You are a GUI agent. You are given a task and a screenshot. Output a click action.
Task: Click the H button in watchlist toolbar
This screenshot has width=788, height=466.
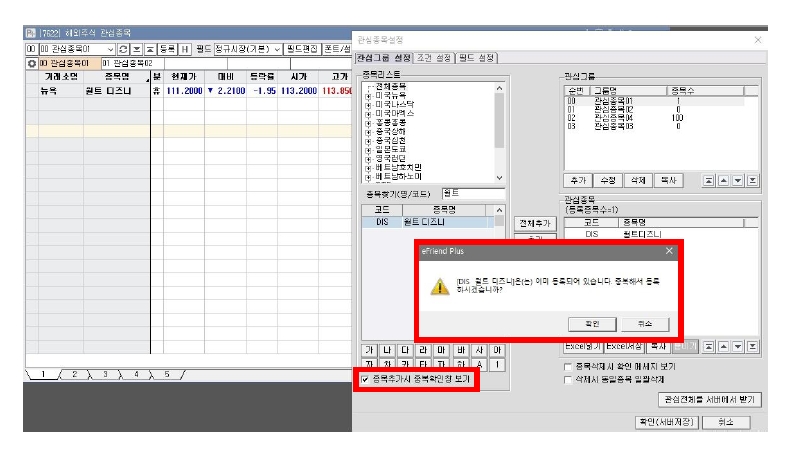coord(184,49)
